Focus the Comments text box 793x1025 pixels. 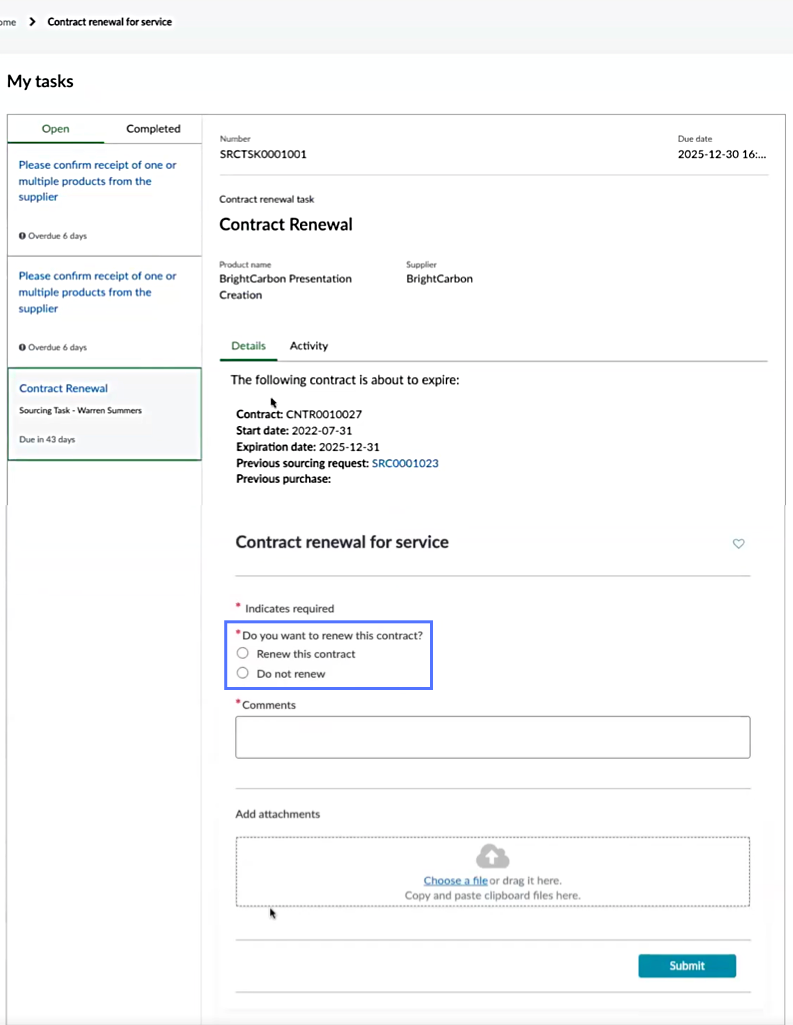(493, 737)
